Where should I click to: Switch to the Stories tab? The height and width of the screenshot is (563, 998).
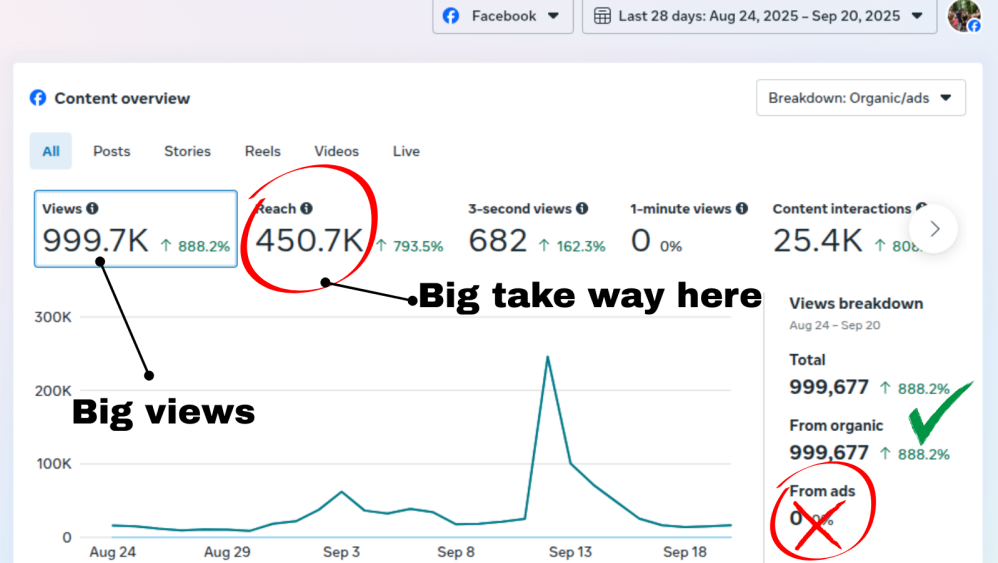(x=187, y=151)
